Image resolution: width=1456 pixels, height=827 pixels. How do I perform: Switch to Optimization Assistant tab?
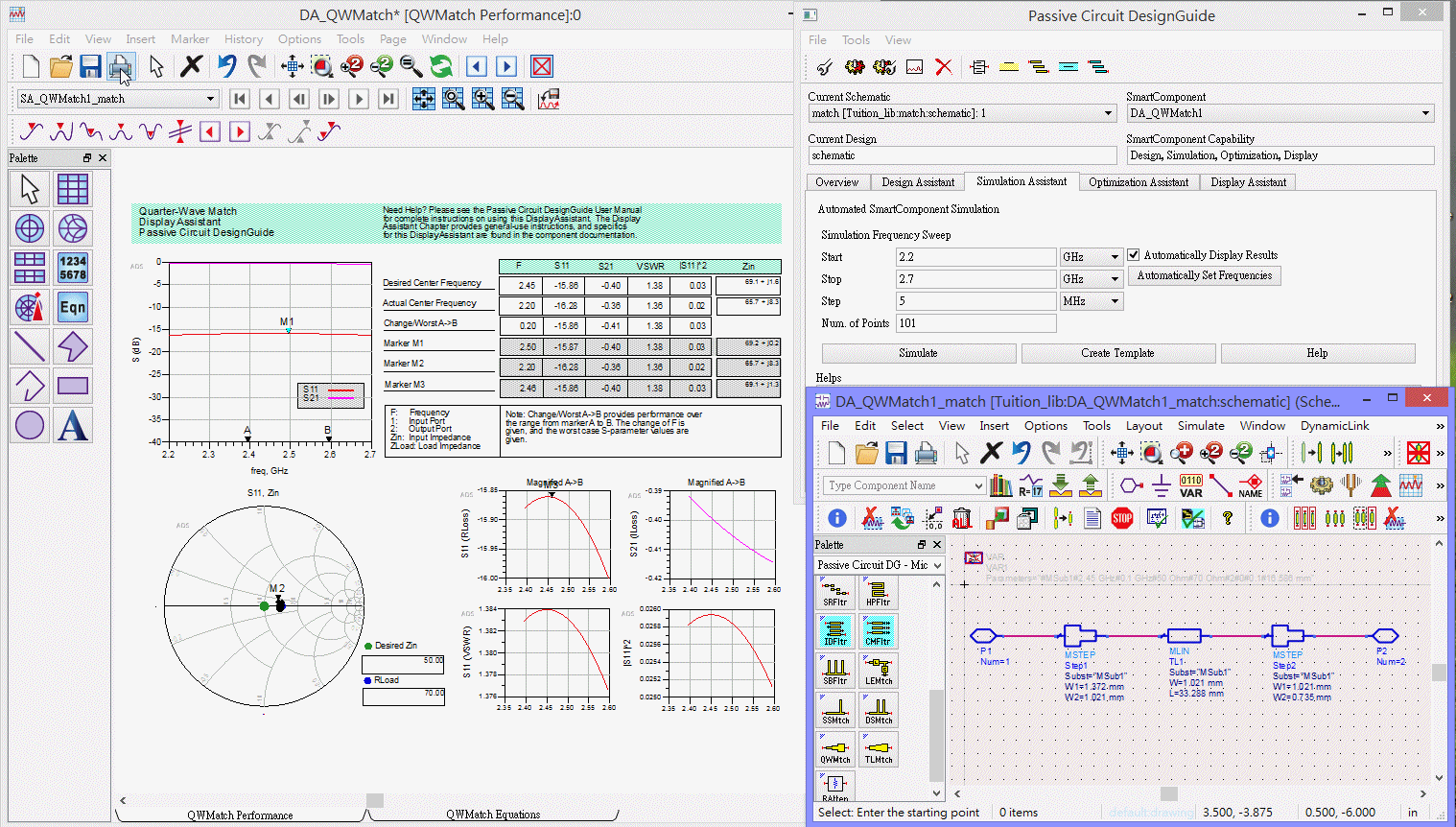1139,182
